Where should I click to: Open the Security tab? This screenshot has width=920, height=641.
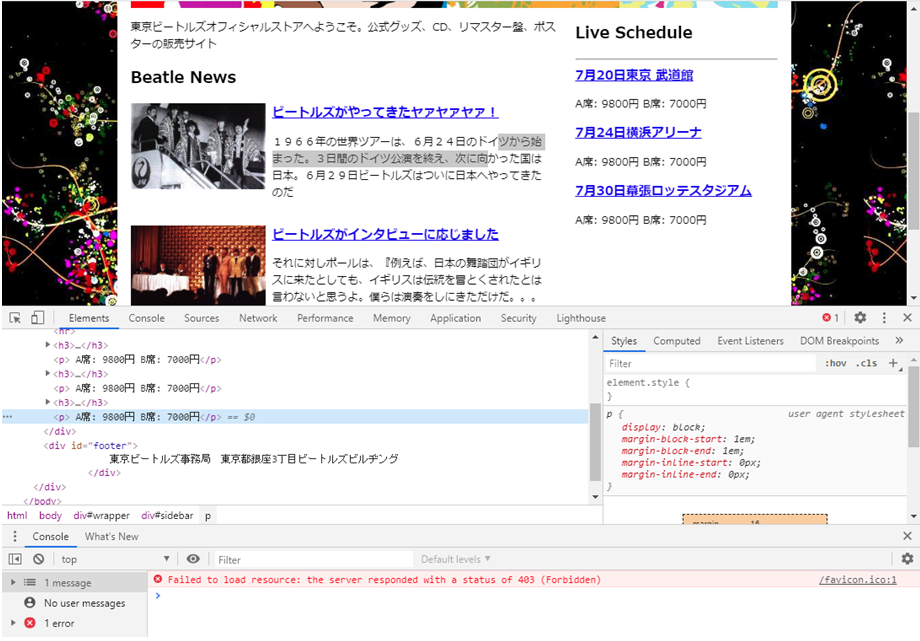pyautogui.click(x=519, y=318)
